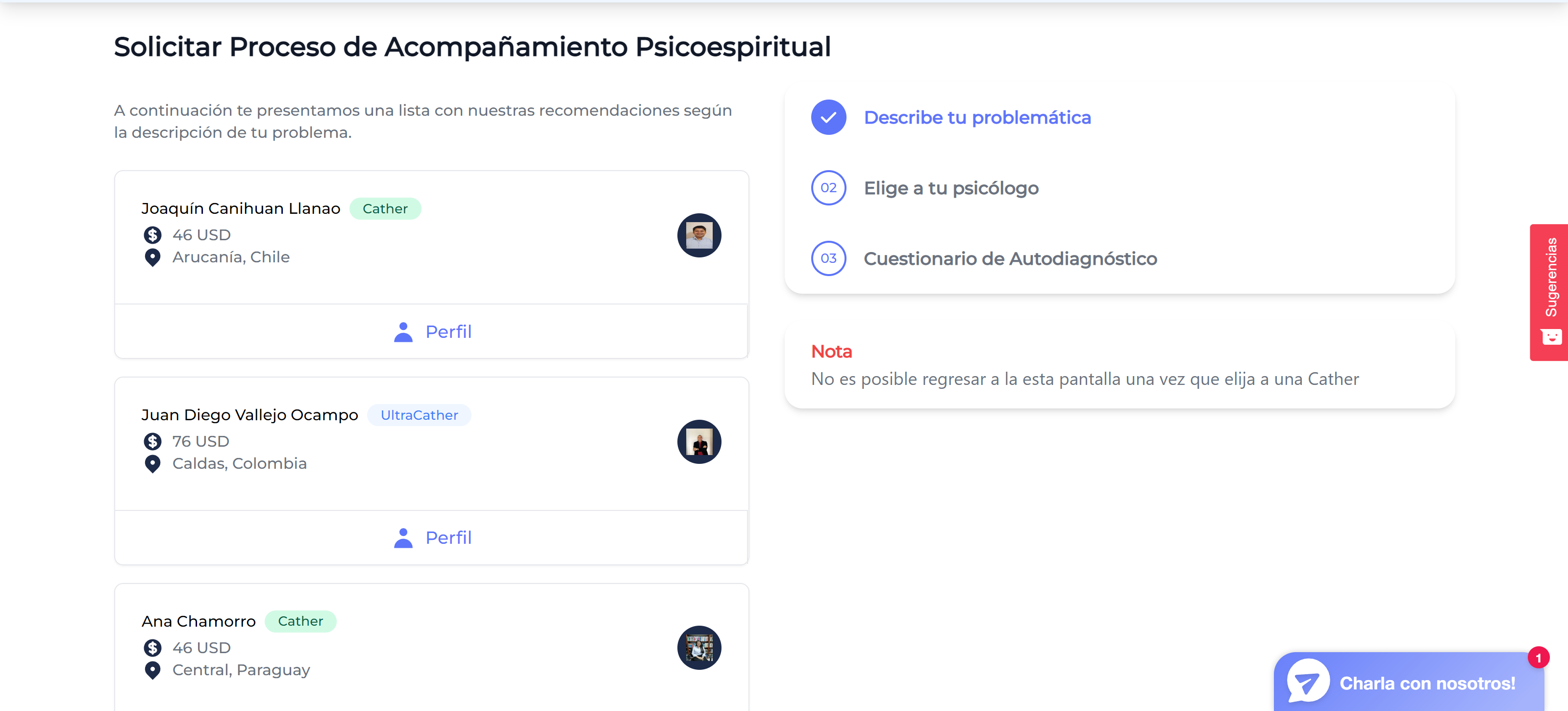
Task: Click the paper plane chat icon
Action: 1307,682
